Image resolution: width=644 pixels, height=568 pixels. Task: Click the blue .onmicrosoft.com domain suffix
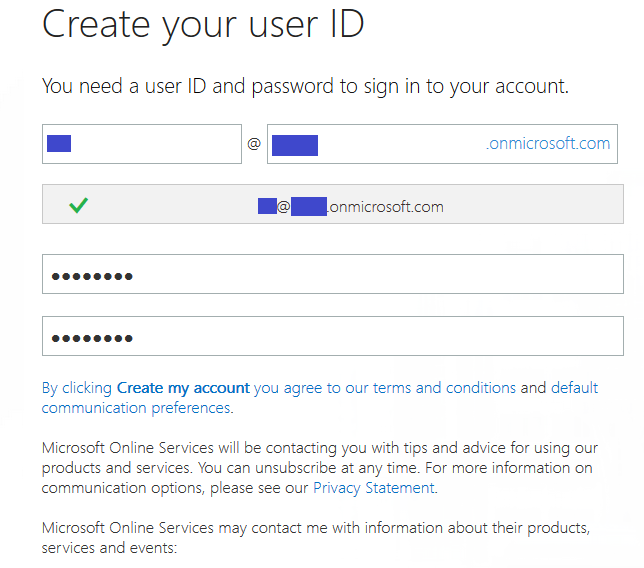tap(548, 144)
